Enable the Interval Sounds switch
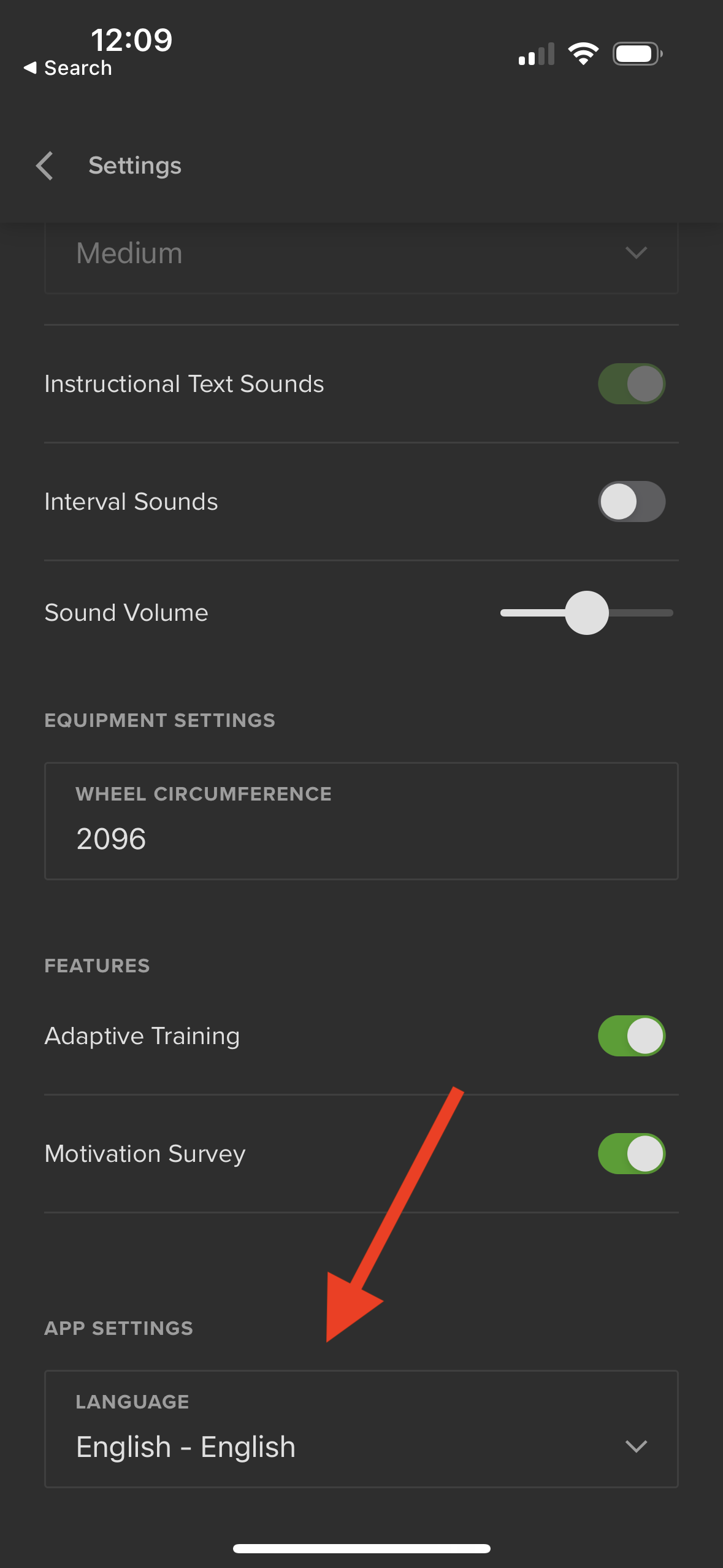 click(x=632, y=502)
